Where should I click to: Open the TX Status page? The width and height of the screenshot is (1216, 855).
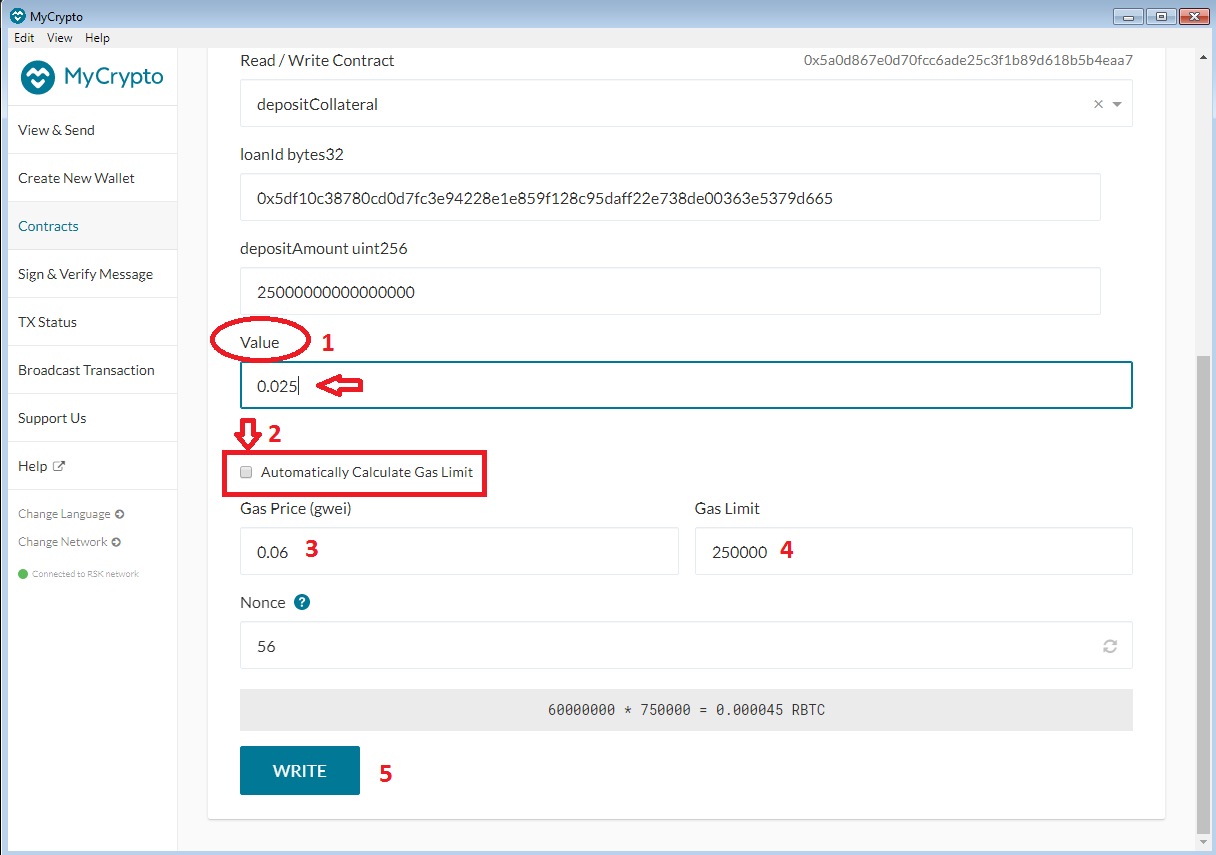tap(92, 322)
